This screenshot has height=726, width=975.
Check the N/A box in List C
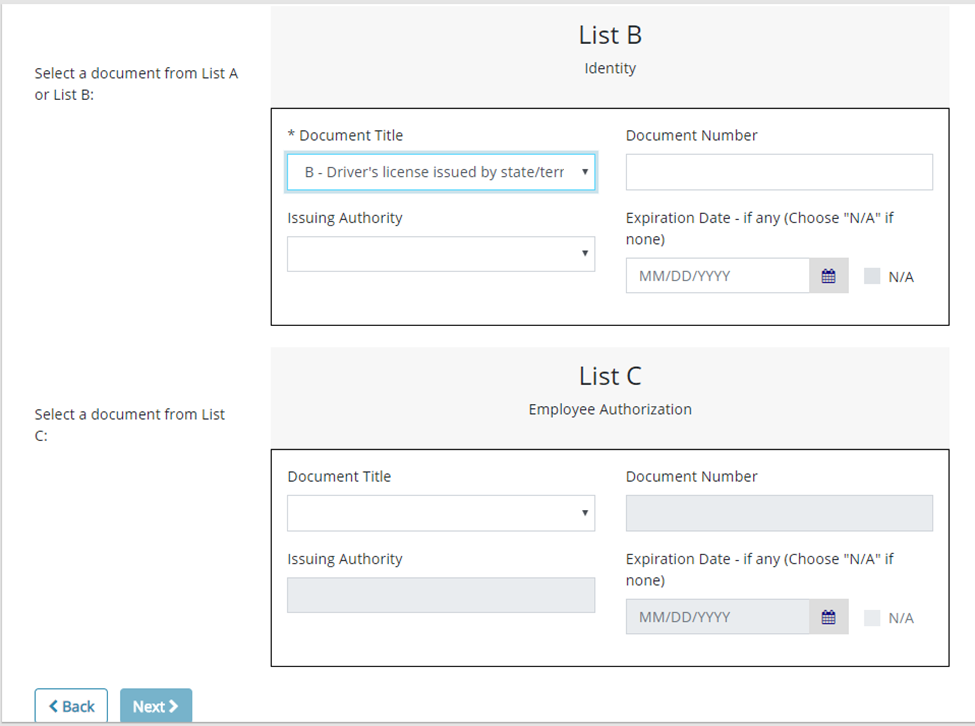pyautogui.click(x=872, y=617)
